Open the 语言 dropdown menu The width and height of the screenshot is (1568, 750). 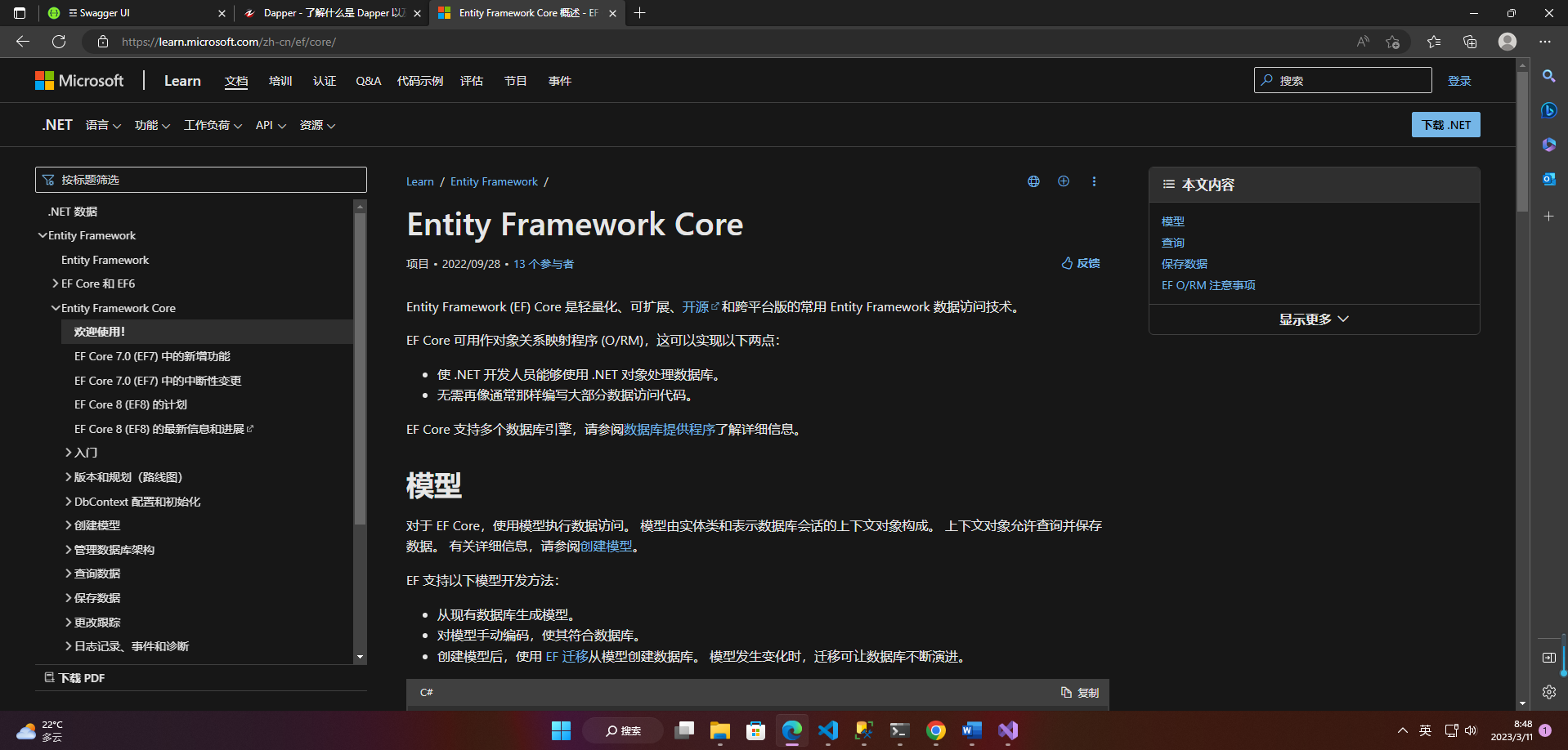(103, 125)
